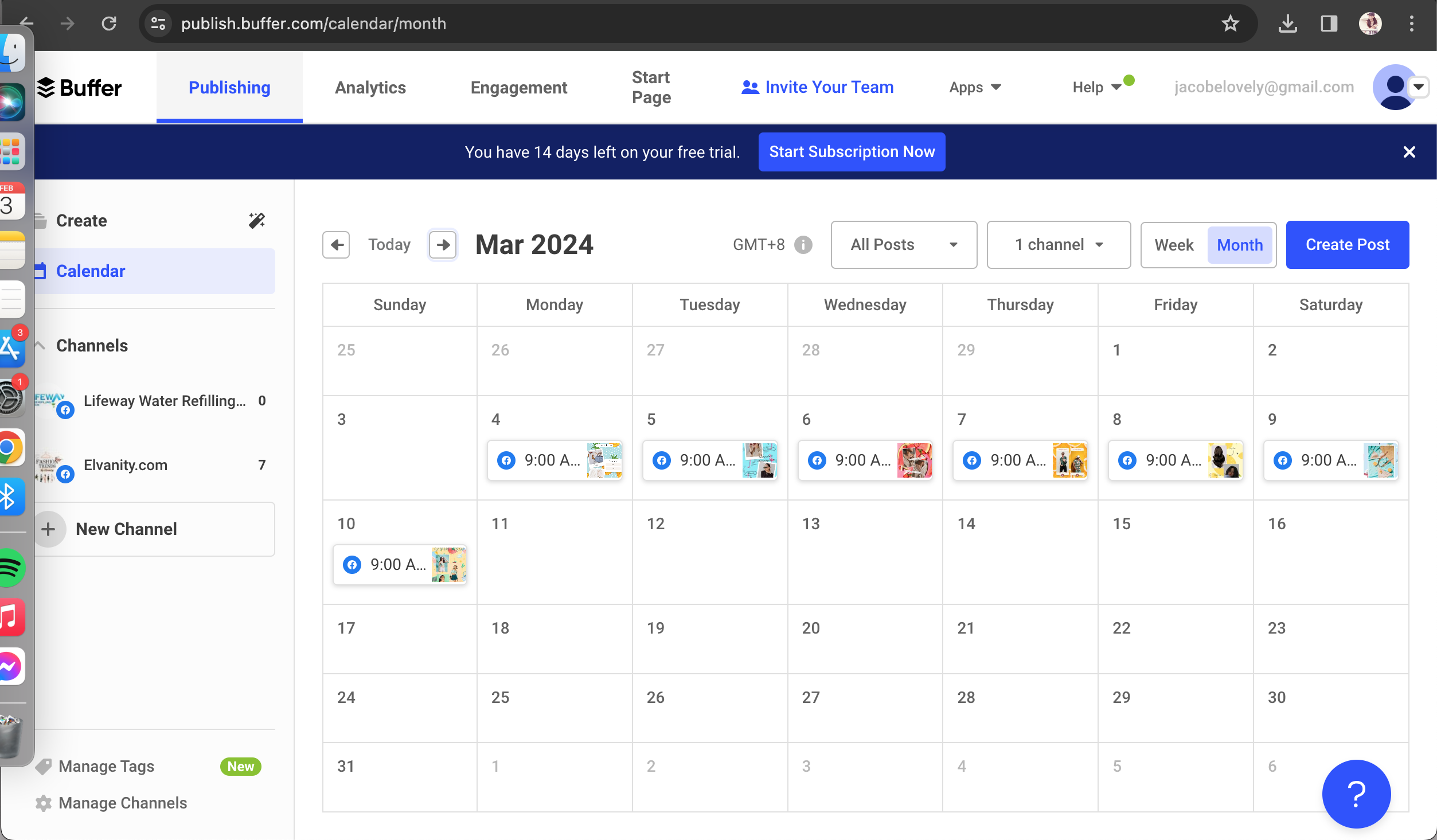Select the Month view toggle
The width and height of the screenshot is (1437, 840).
(x=1240, y=245)
